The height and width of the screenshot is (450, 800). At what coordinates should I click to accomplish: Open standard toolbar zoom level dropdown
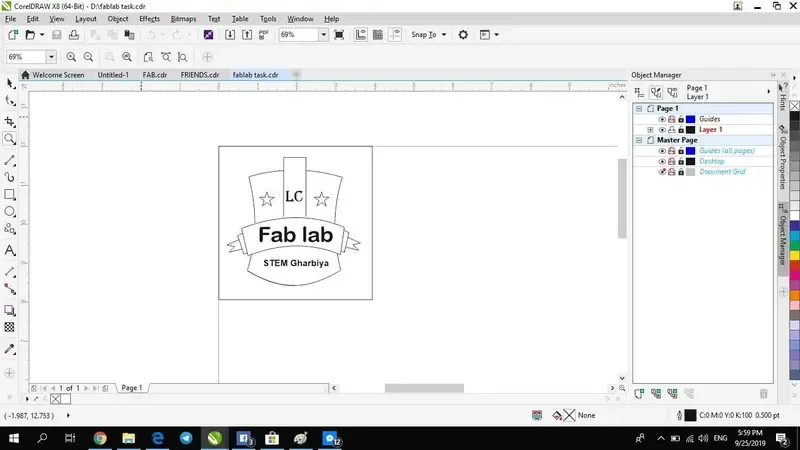coord(323,35)
